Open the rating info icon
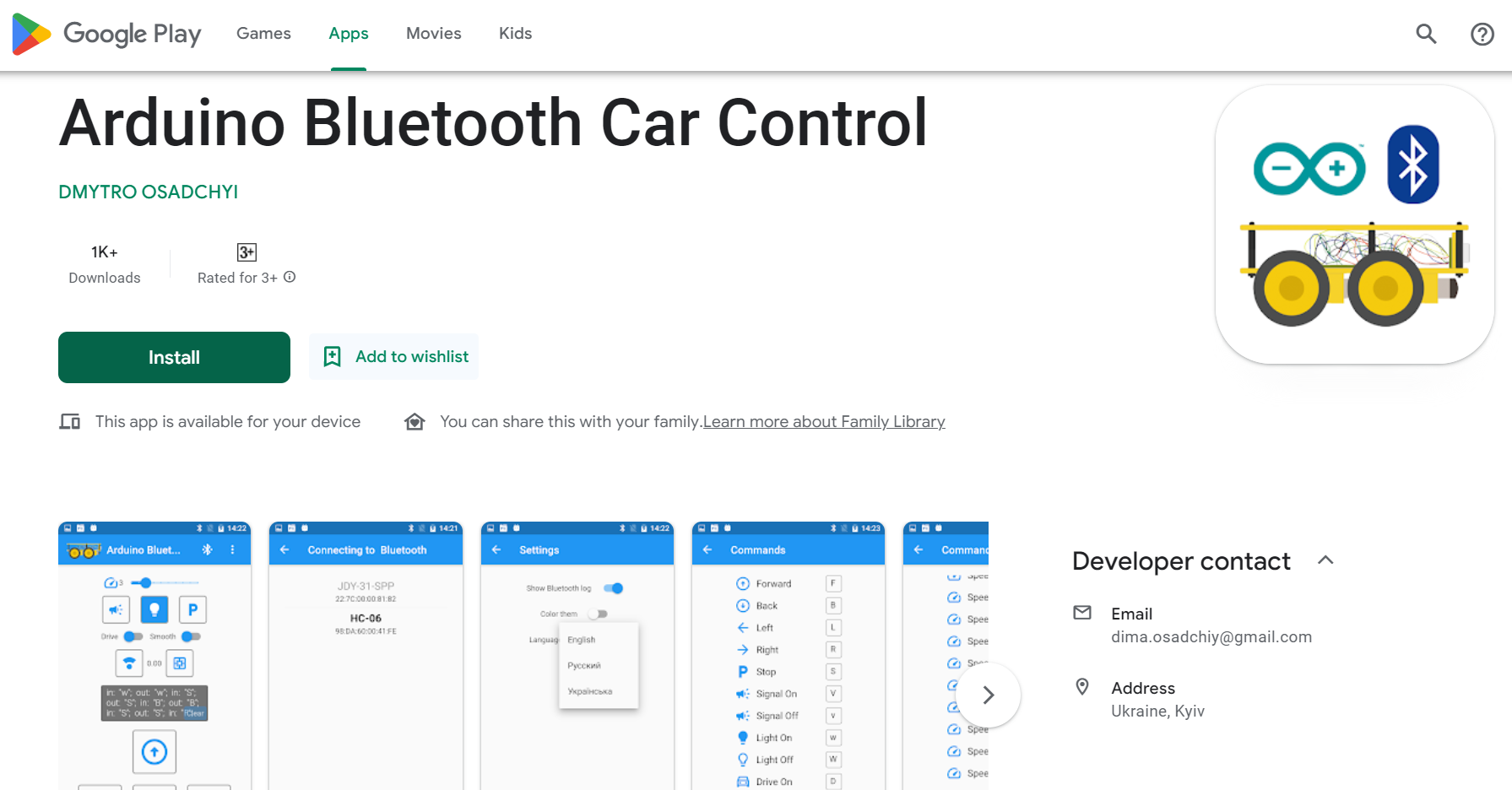Image resolution: width=1512 pixels, height=790 pixels. point(290,277)
